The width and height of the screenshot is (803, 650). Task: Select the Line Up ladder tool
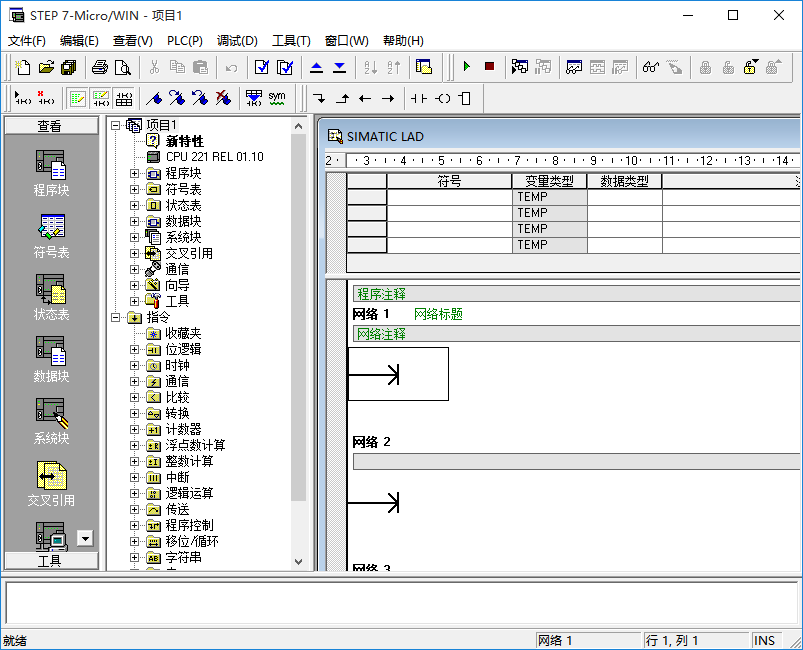click(342, 98)
